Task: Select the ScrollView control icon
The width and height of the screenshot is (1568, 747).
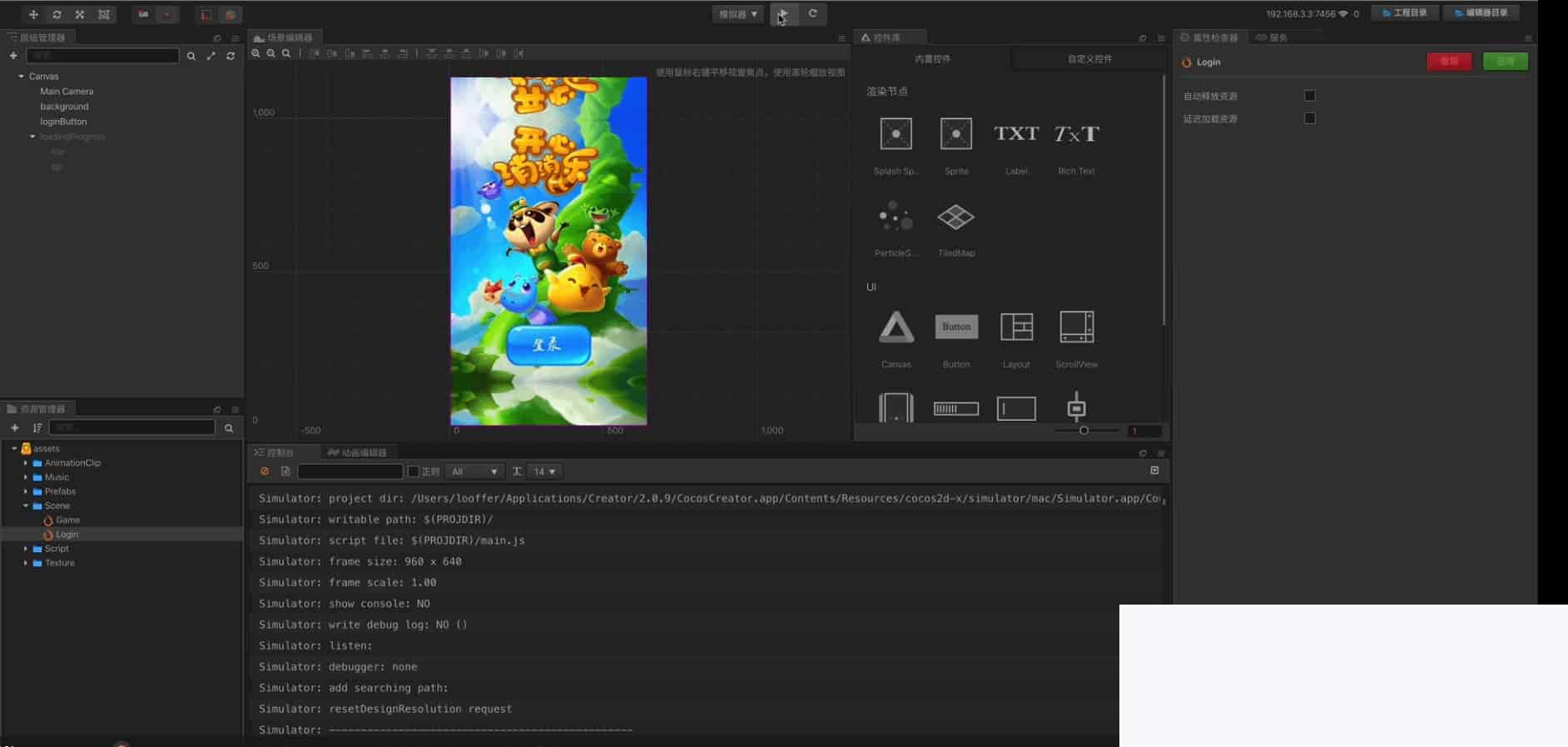Action: click(1076, 327)
